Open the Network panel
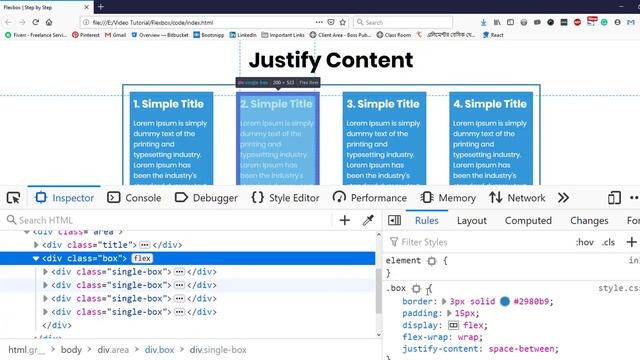Screen dimensions: 640x360 517,198
